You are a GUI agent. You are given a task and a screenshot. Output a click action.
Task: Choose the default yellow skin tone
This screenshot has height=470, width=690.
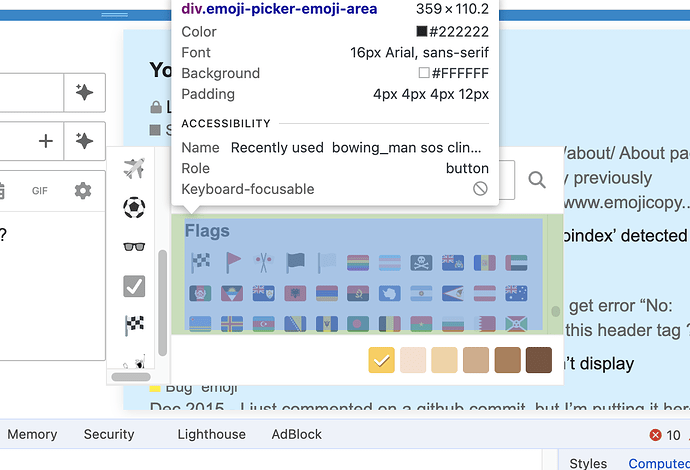(x=382, y=360)
